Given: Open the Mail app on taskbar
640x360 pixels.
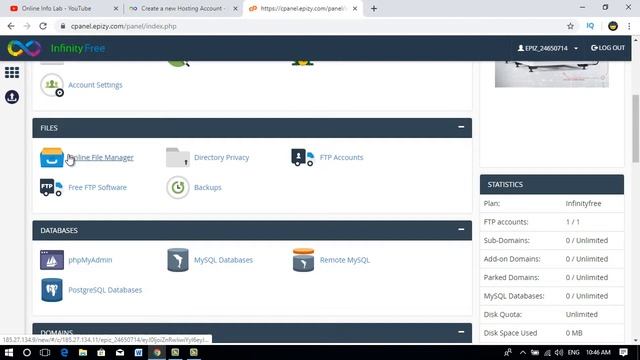Looking at the screenshot, I should click(x=120, y=352).
